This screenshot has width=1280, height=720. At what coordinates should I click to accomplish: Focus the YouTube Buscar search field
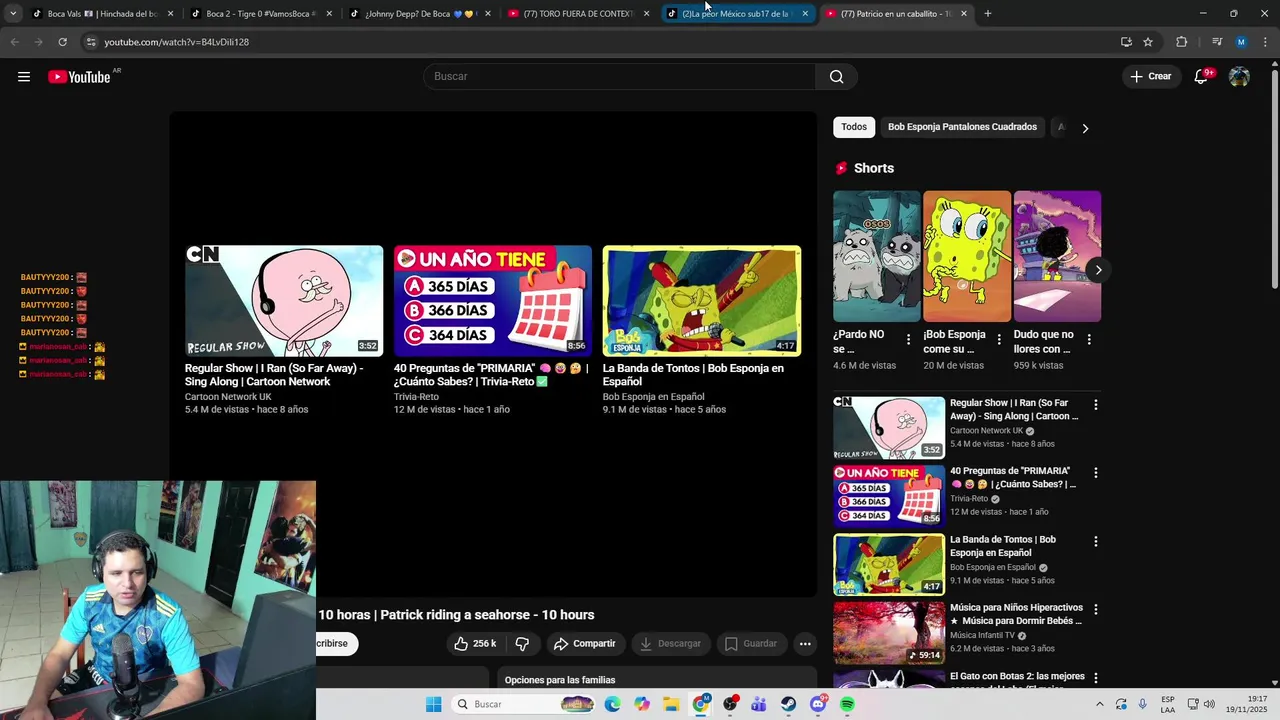tap(620, 77)
